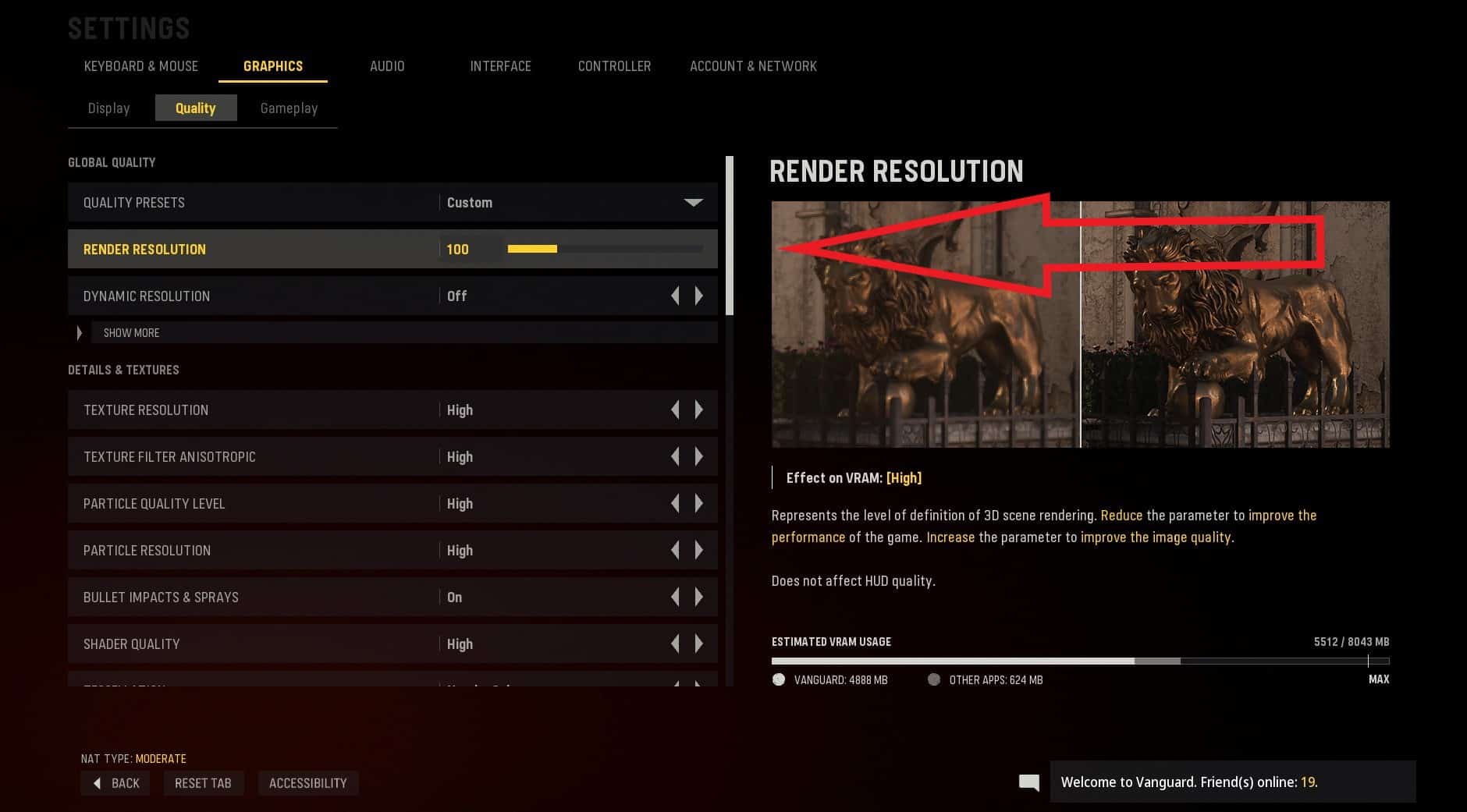Click the right arrow for Particle Quality Level
The image size is (1467, 812).
[699, 503]
